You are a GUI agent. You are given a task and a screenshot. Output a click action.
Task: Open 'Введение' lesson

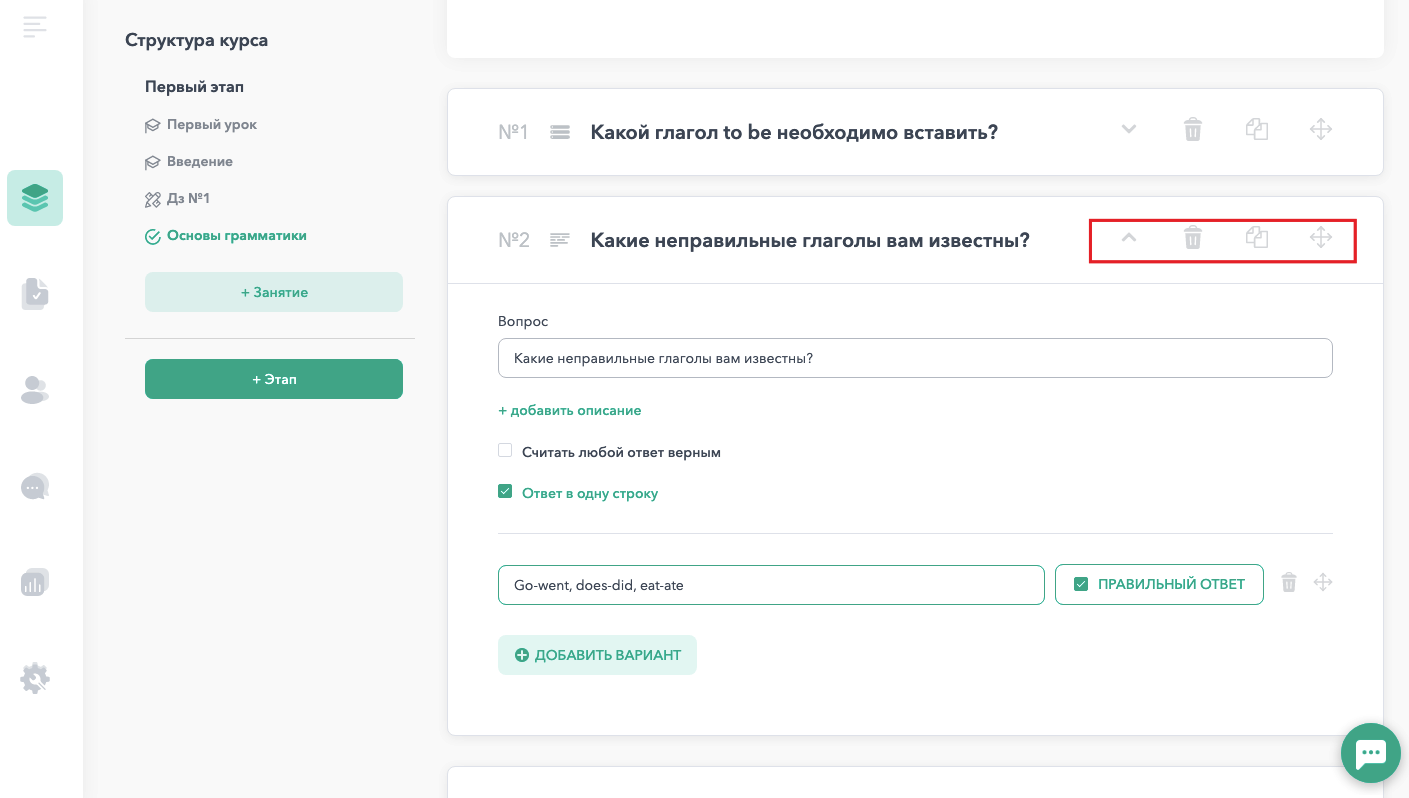189,162
